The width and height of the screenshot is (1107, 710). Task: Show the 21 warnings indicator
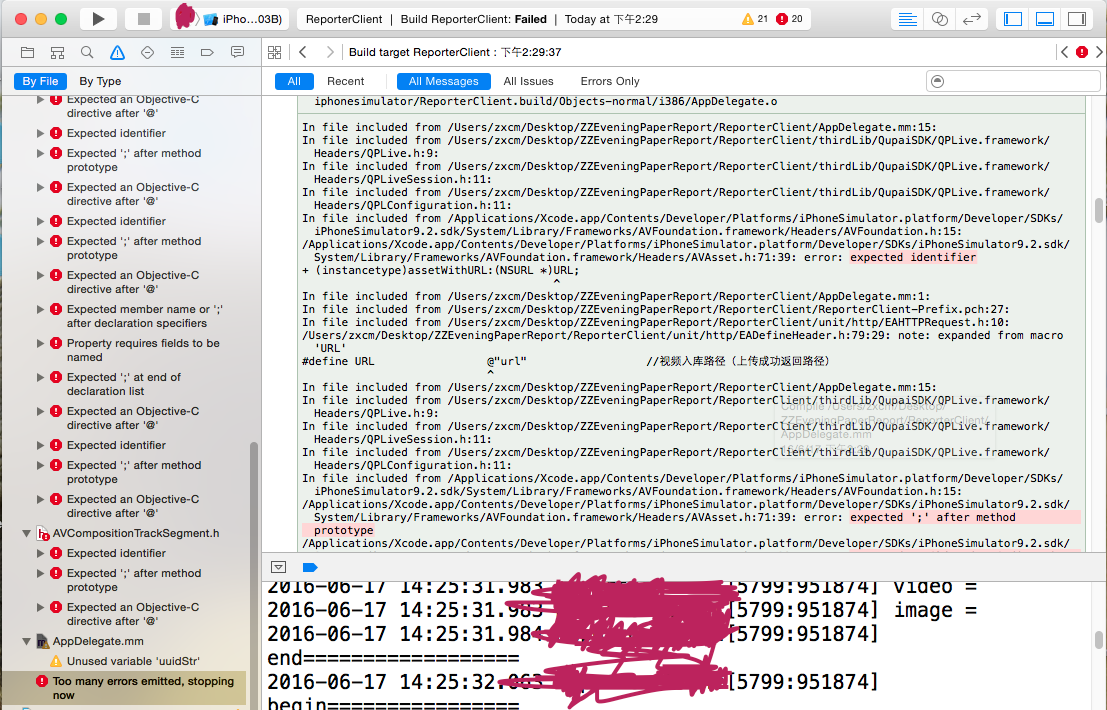755,19
